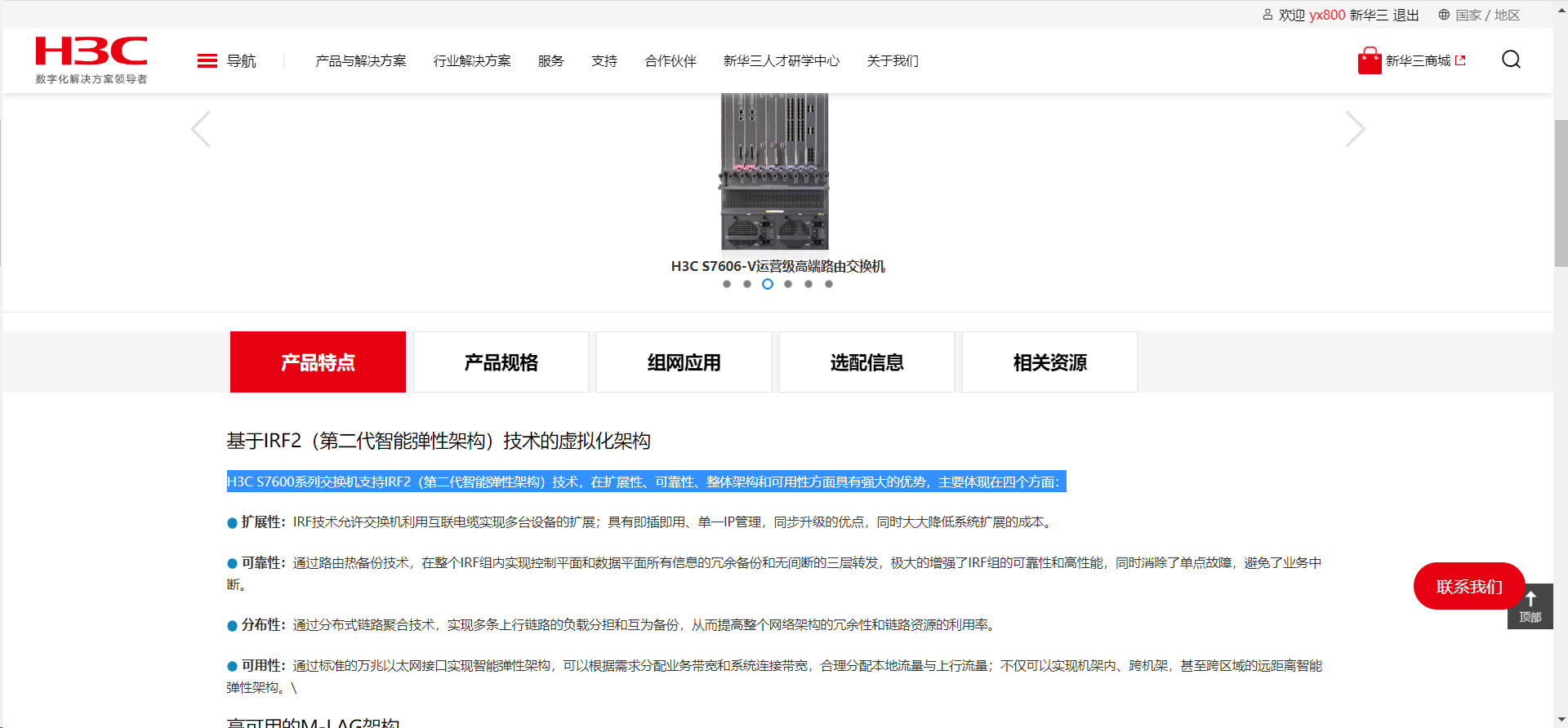Image resolution: width=1568 pixels, height=728 pixels.
Task: Click the globe icon for 国家 / 地区
Action: click(1444, 15)
